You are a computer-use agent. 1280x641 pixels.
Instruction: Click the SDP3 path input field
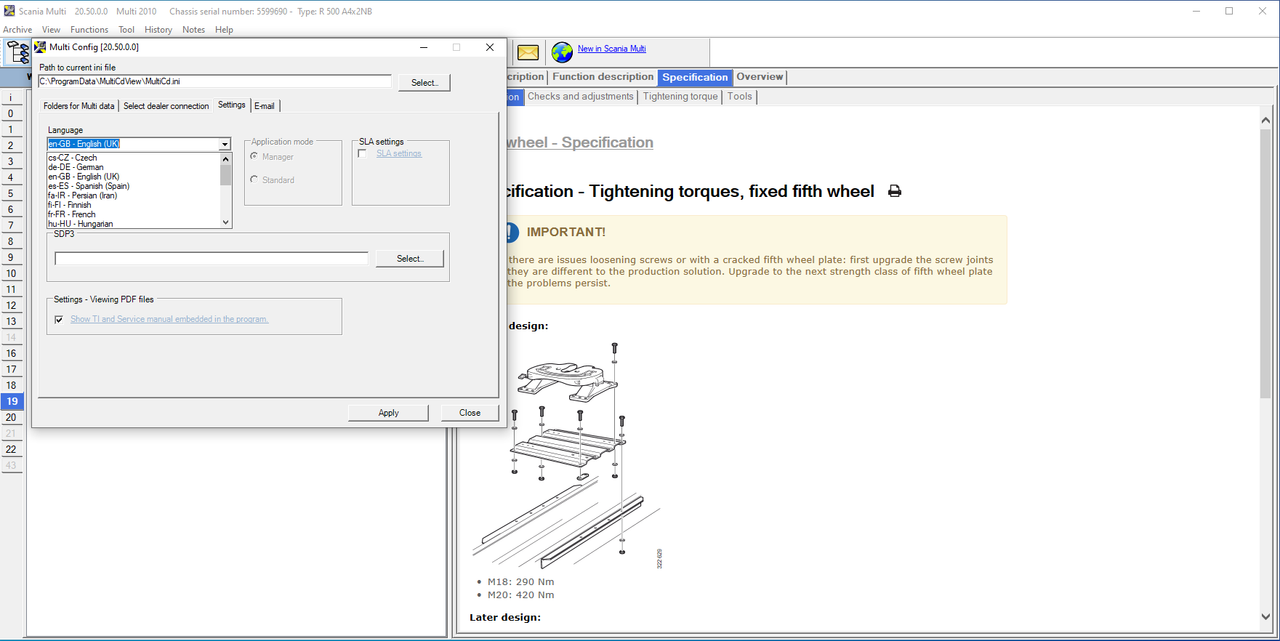coord(212,258)
